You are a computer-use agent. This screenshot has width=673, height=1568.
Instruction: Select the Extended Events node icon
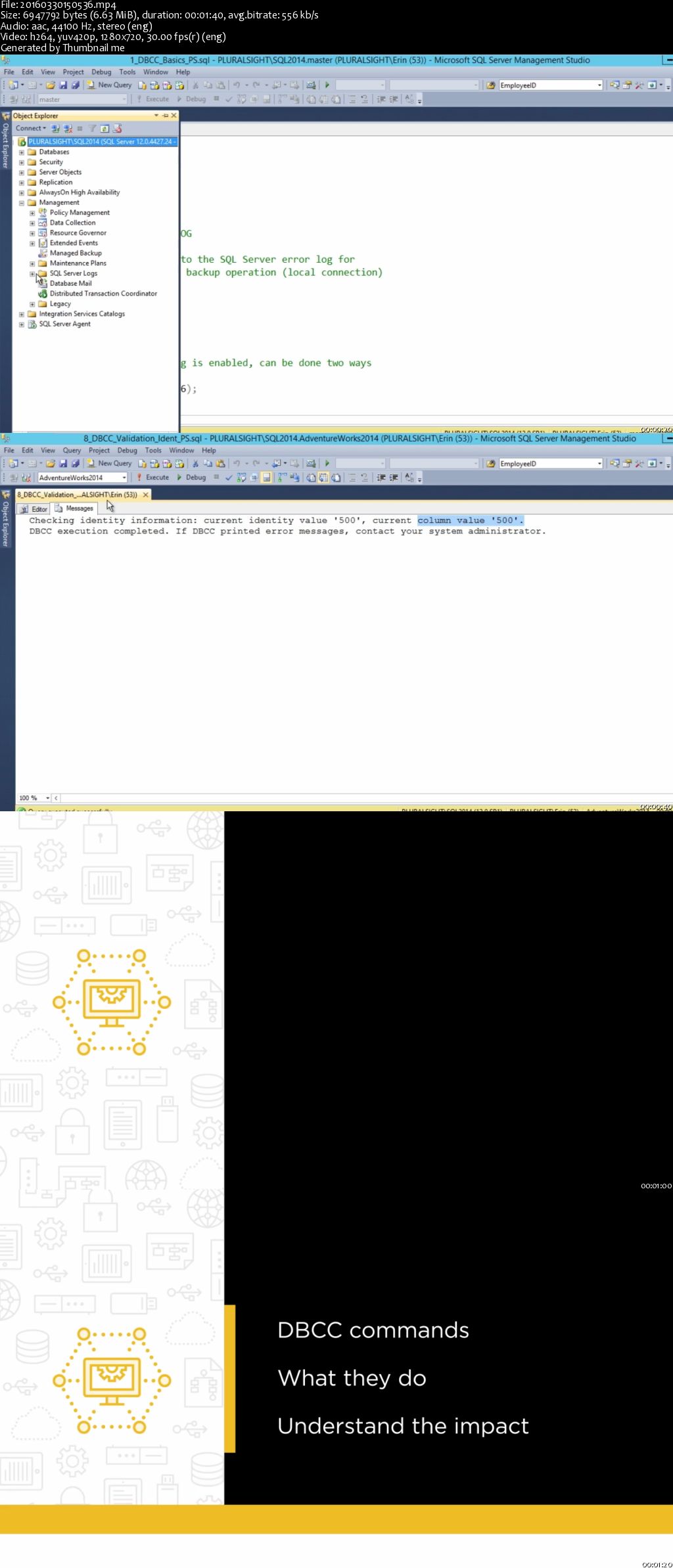[43, 243]
